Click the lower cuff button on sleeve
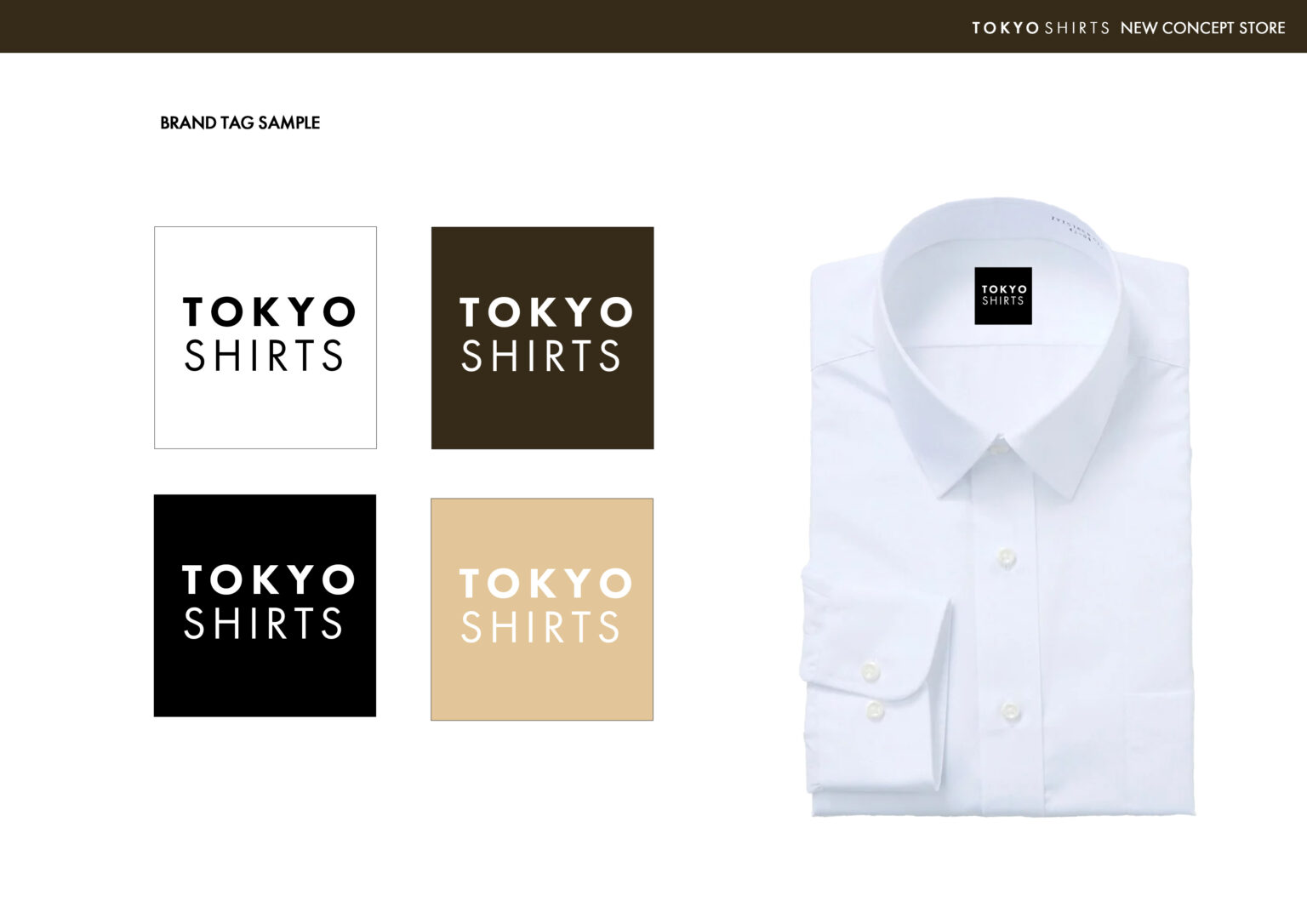This screenshot has height=924, width=1307. pyautogui.click(x=875, y=710)
